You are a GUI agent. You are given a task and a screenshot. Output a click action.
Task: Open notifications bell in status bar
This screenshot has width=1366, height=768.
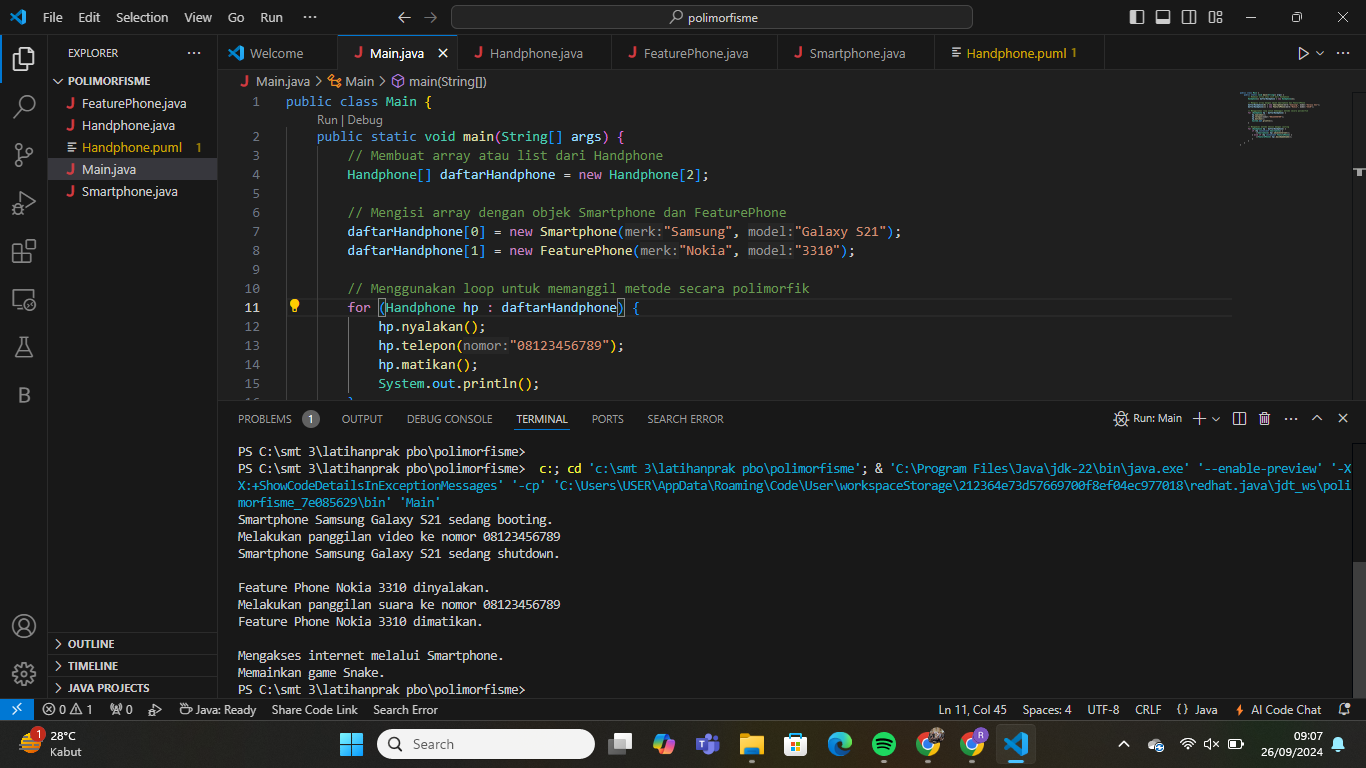coord(1343,710)
